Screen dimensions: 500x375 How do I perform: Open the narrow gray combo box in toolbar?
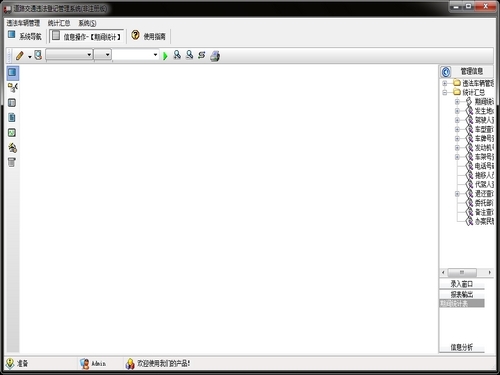click(102, 54)
